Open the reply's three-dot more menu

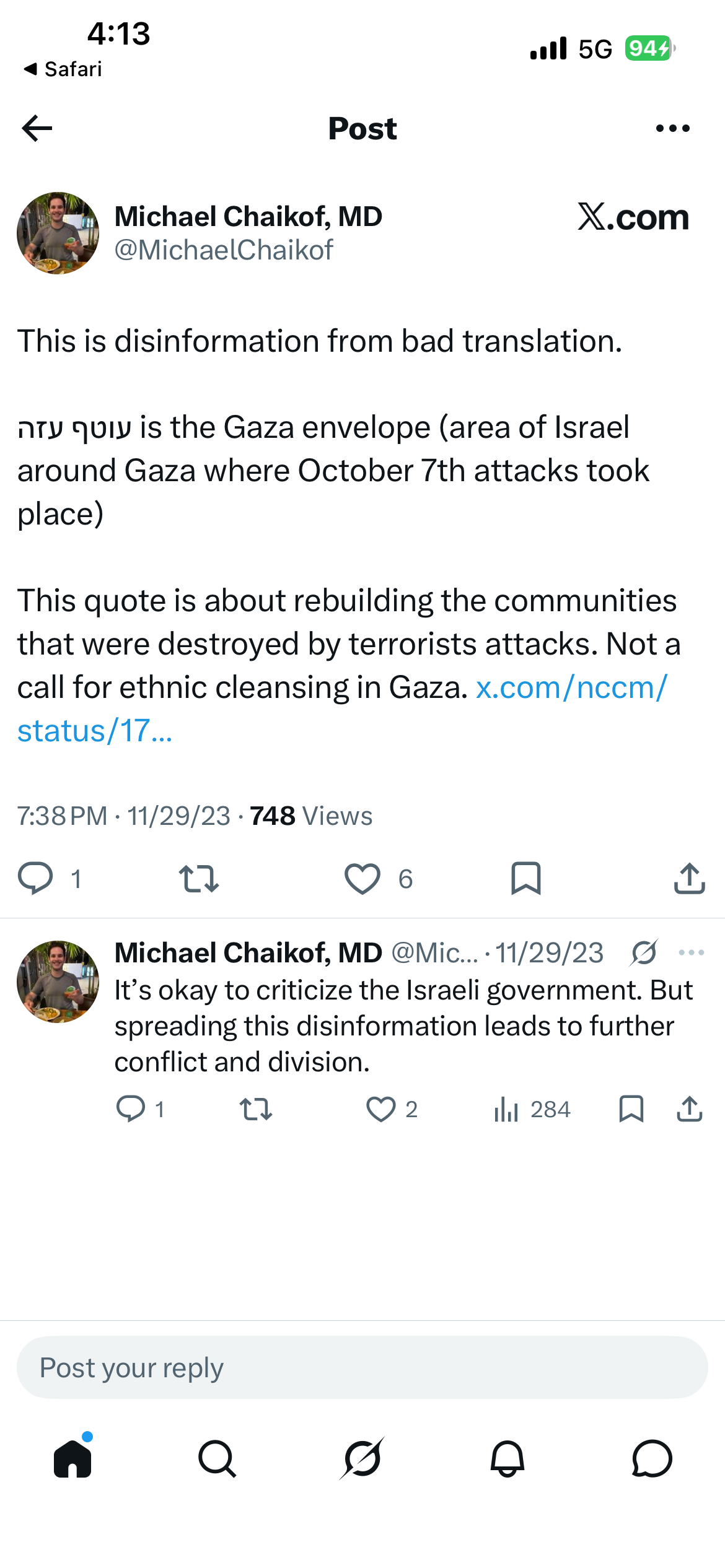click(x=692, y=952)
